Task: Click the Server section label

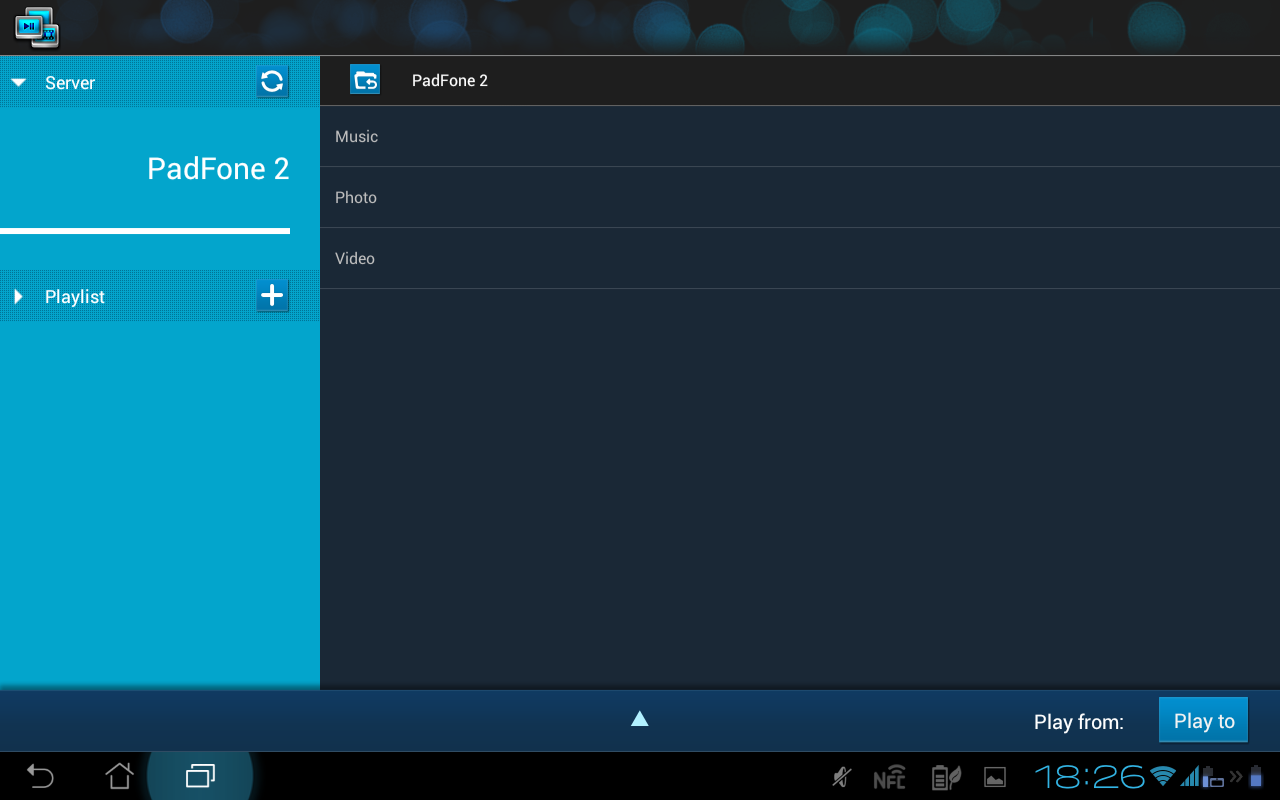Action: (x=70, y=83)
